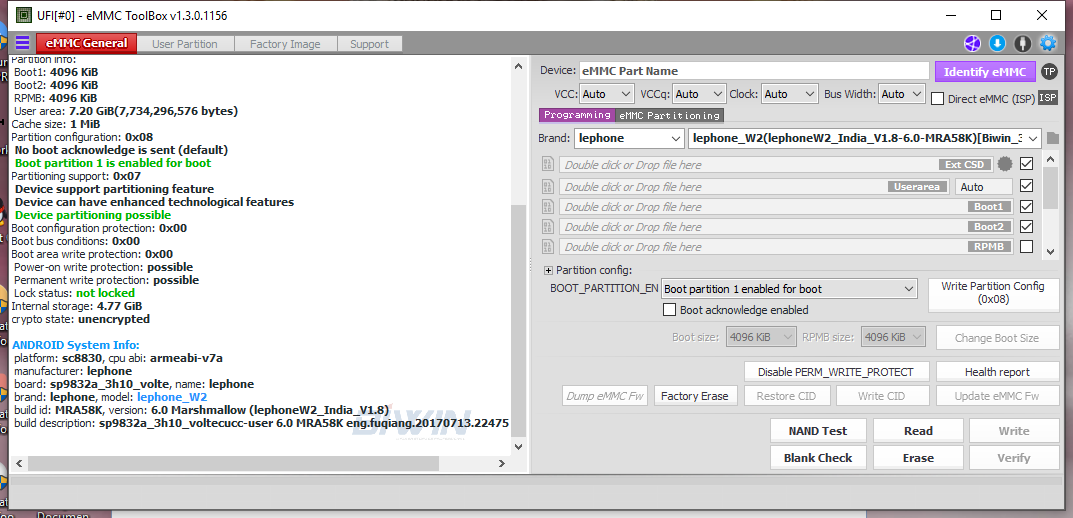Click the black plug connector icon
1073x518 pixels.
point(1022,44)
